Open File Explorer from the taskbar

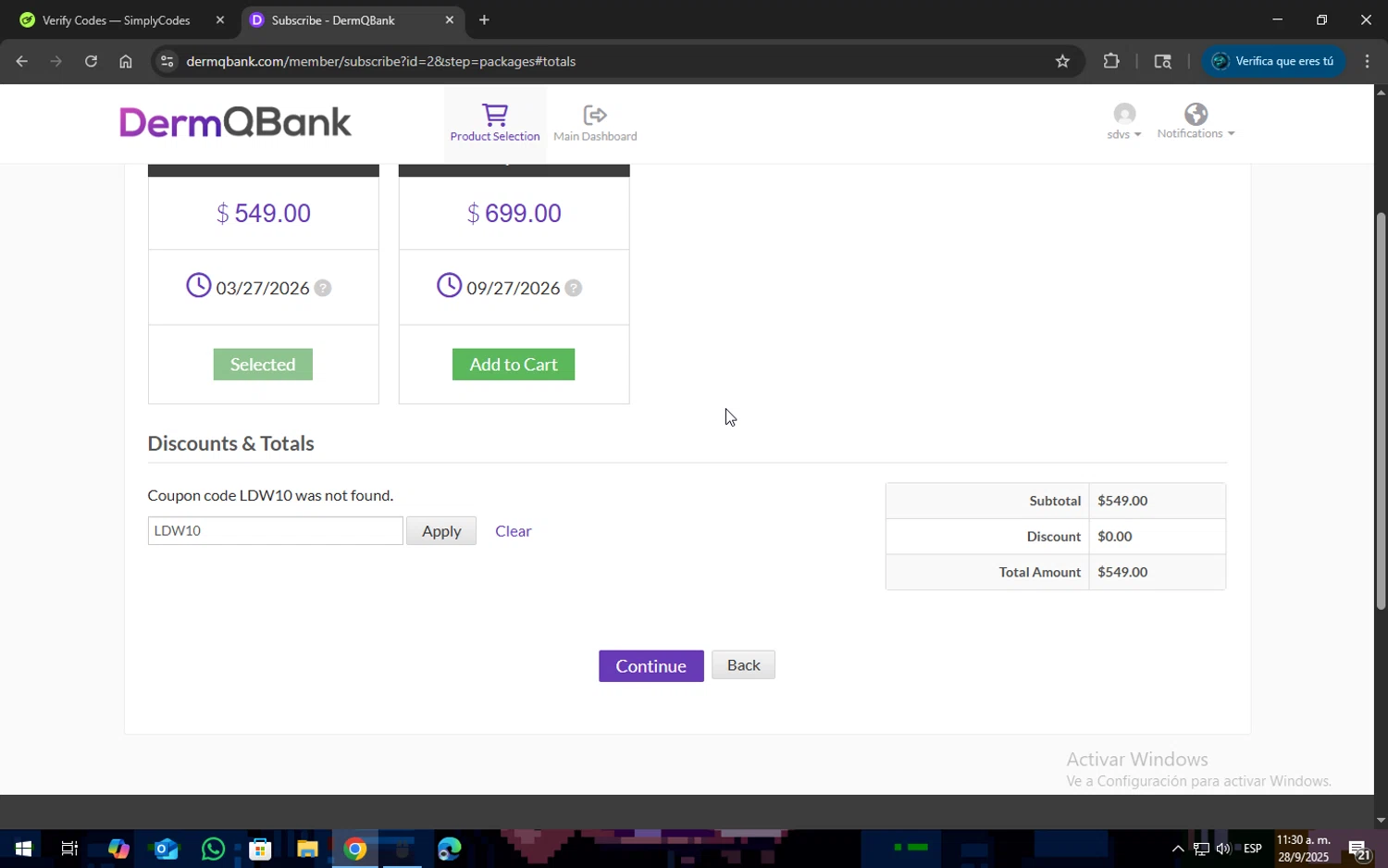pyautogui.click(x=307, y=849)
